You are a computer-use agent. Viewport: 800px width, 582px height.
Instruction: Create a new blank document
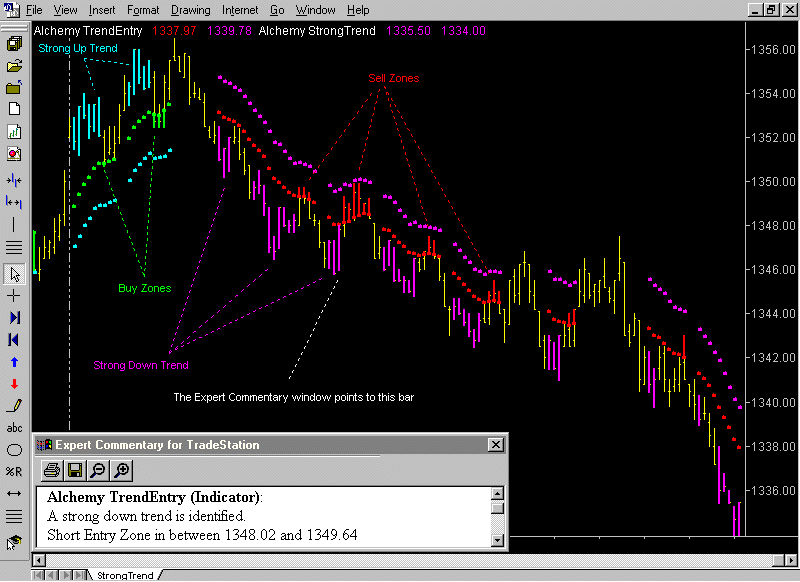coord(14,109)
